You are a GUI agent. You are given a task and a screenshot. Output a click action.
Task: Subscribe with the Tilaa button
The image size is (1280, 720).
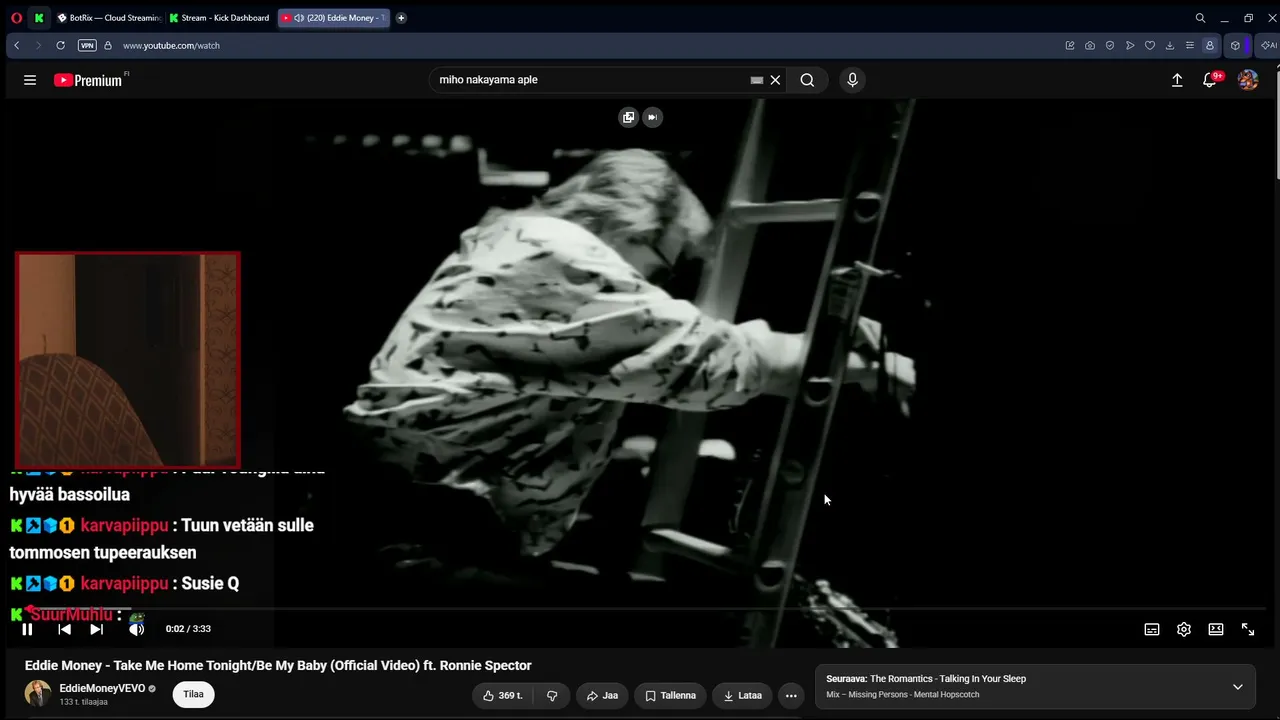(193, 694)
